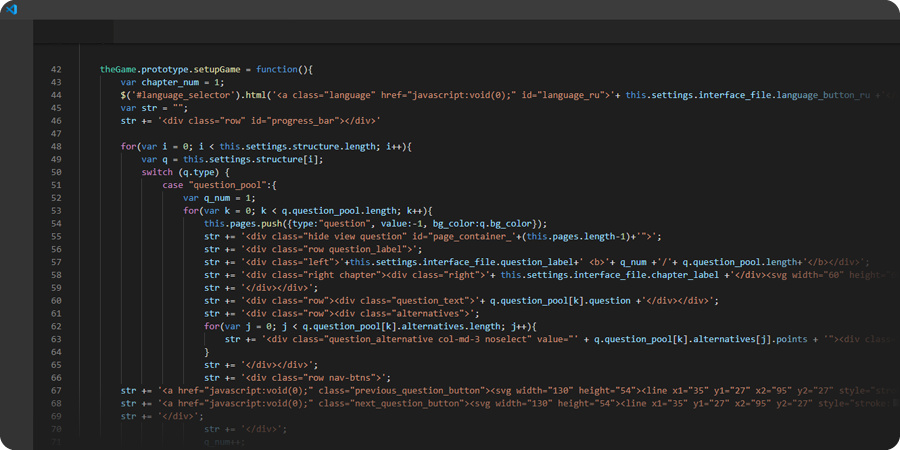900x450 pixels.
Task: Click line number 47 in the gutter
Action: tap(56, 134)
